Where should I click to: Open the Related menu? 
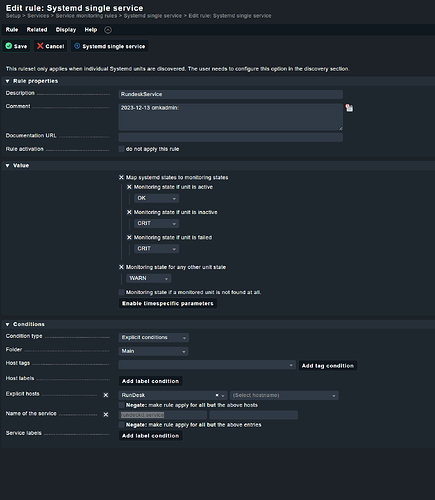pyautogui.click(x=37, y=30)
